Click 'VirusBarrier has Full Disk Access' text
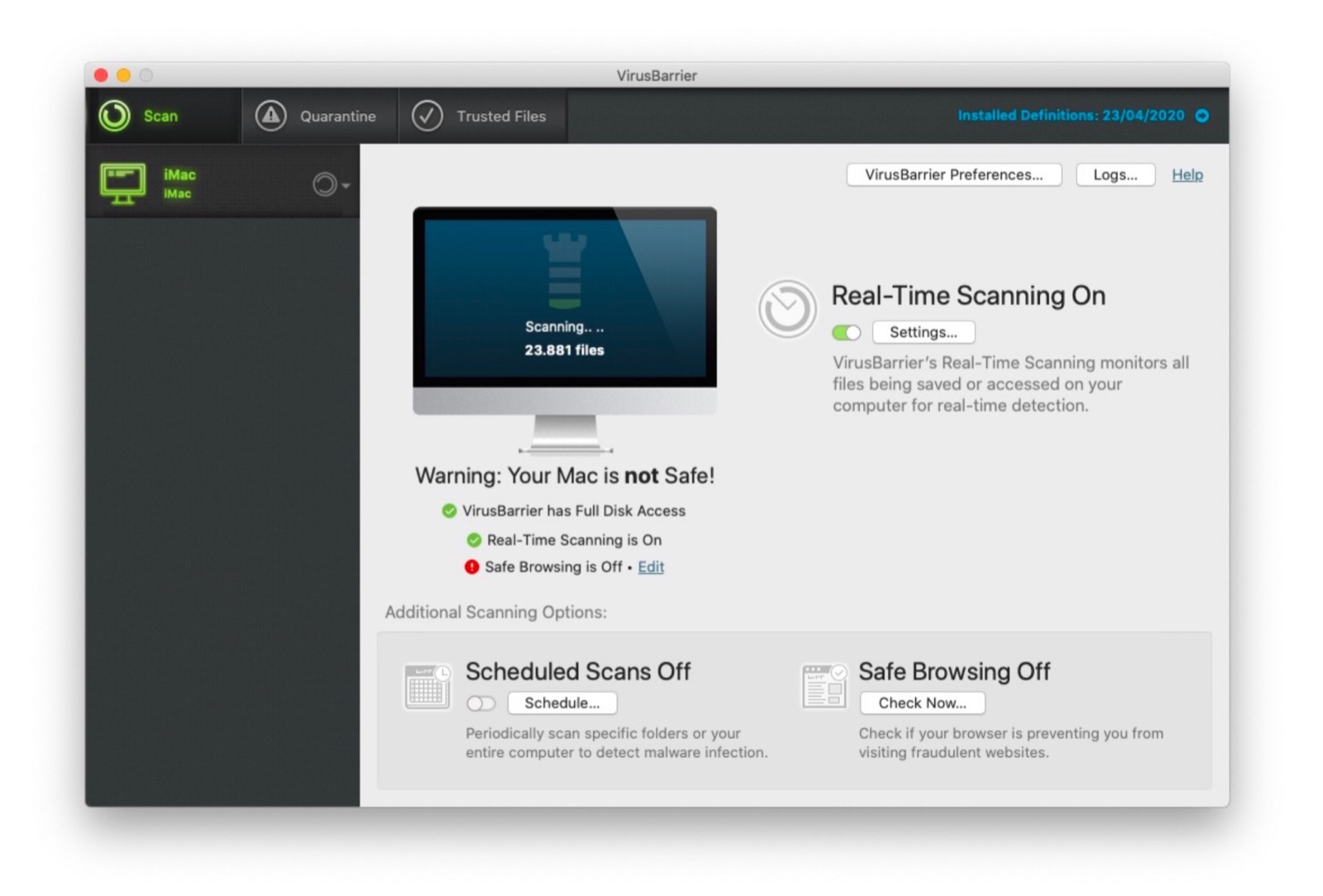This screenshot has height=896, width=1323. [574, 511]
